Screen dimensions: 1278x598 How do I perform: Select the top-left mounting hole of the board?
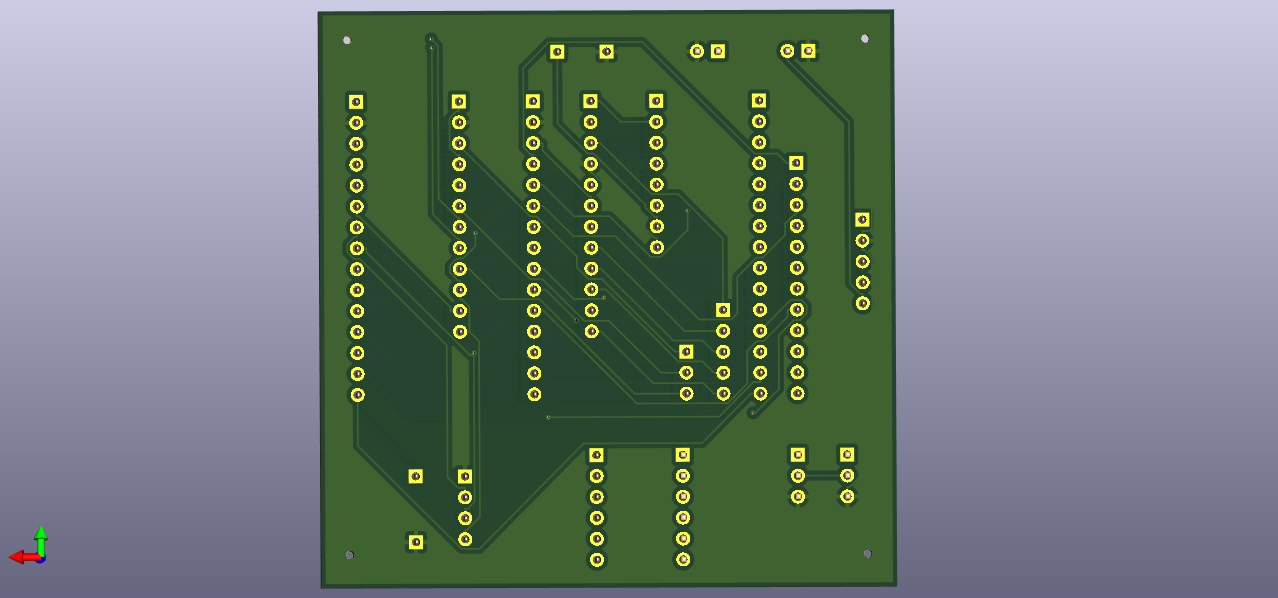pyautogui.click(x=347, y=41)
